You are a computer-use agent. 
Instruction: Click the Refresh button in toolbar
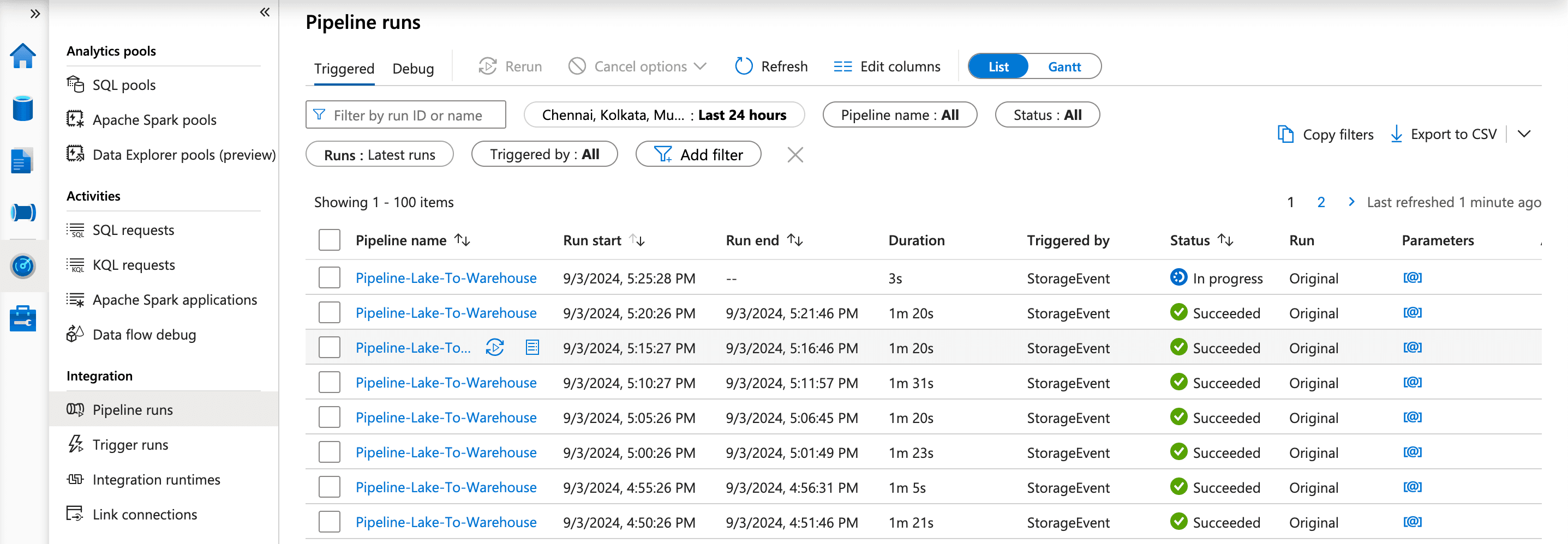[x=771, y=67]
